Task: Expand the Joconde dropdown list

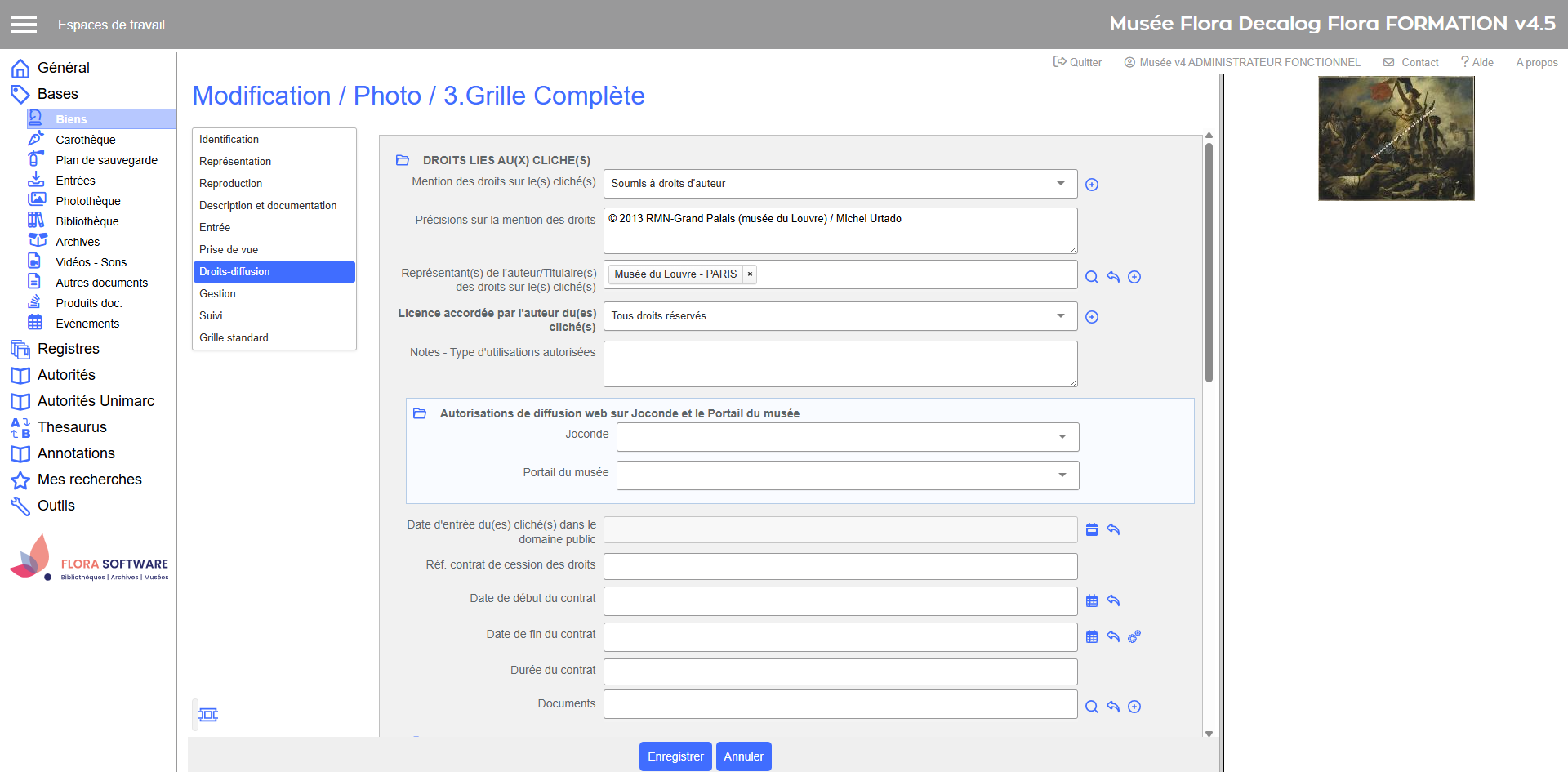Action: pyautogui.click(x=847, y=437)
